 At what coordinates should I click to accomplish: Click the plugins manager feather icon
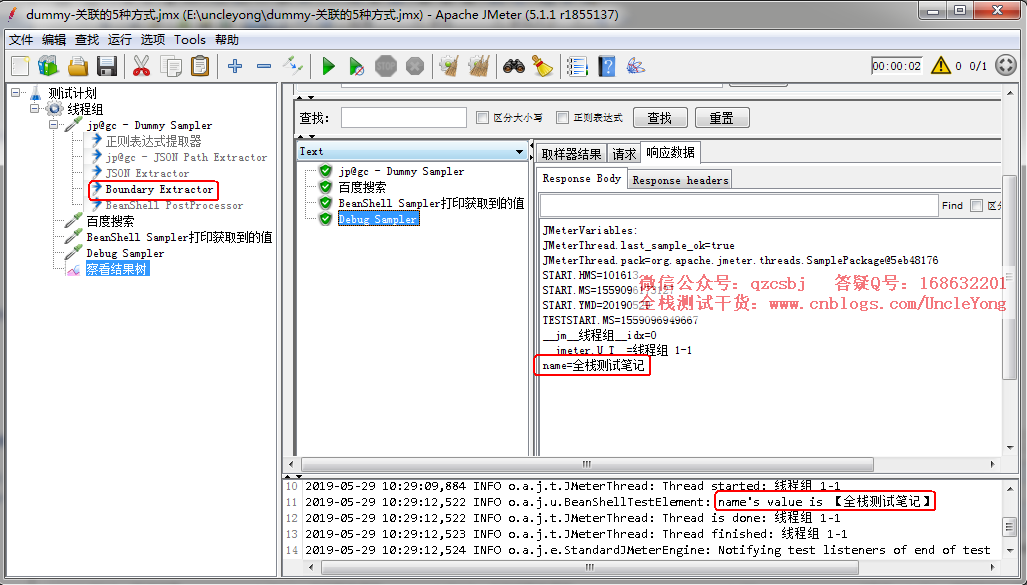click(635, 66)
